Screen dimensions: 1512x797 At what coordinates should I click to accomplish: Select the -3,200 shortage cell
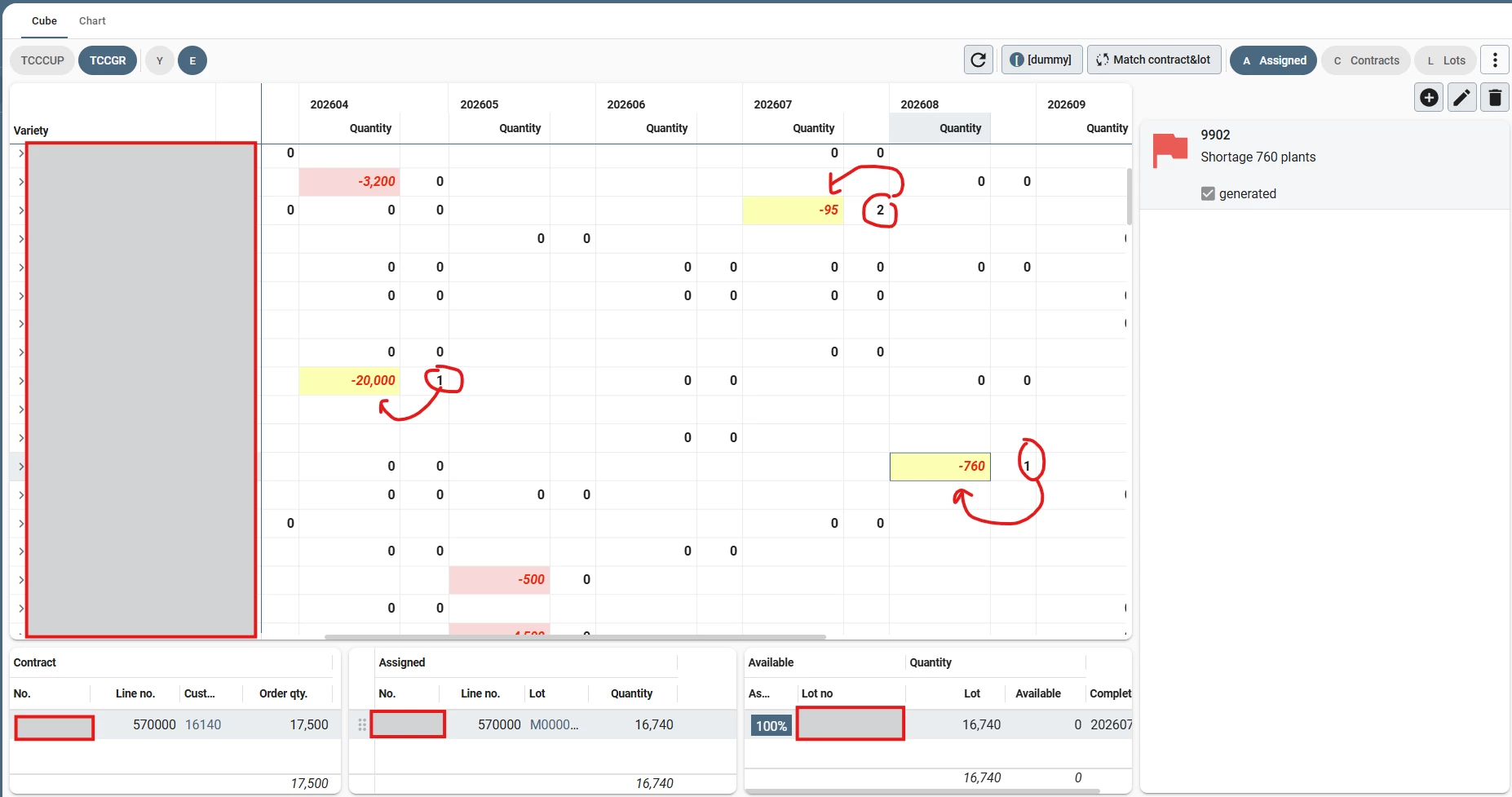(x=349, y=181)
